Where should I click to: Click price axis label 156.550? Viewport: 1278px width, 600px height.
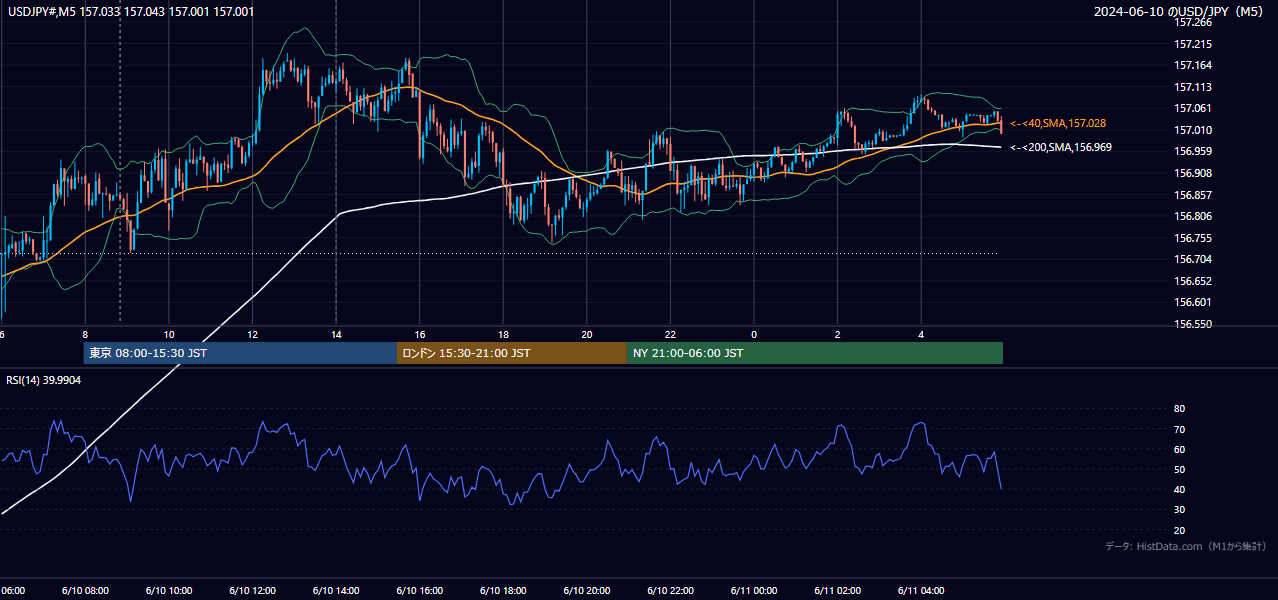pos(1193,324)
